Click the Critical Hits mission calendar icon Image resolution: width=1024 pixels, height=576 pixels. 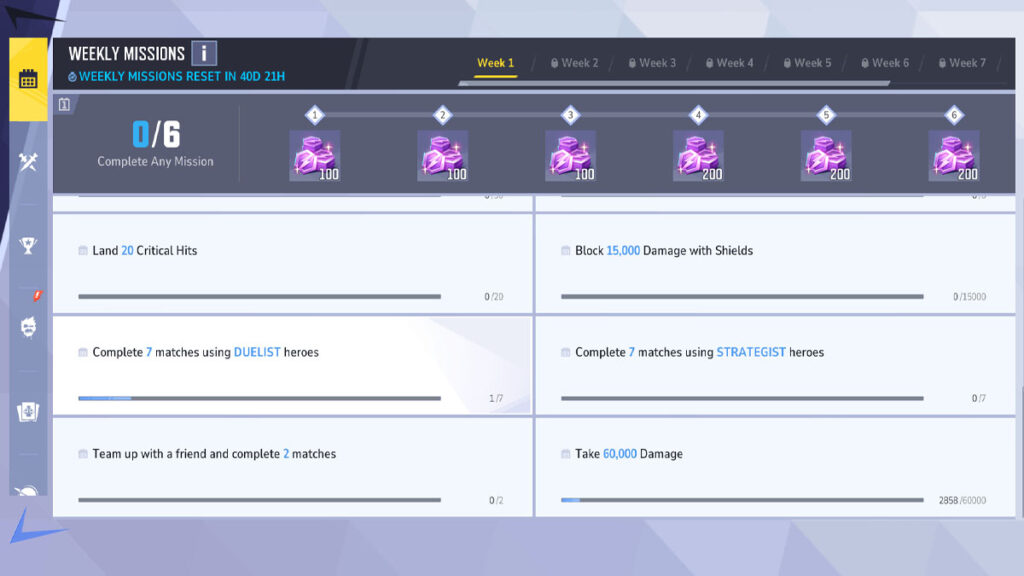point(83,251)
